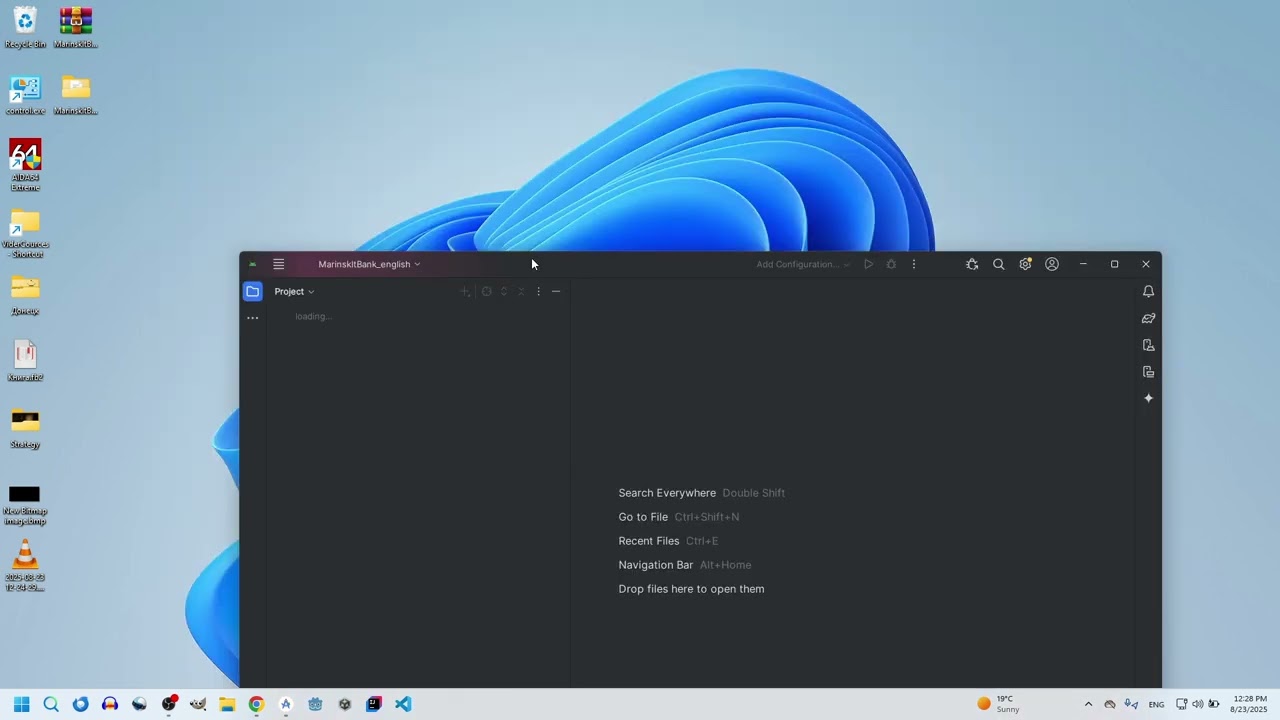
Task: Open Device Manager icon in right stripe
Action: click(1148, 345)
